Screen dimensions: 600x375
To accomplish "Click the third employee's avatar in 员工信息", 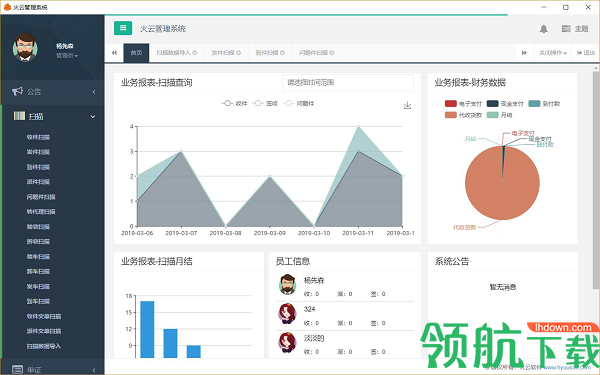I will pyautogui.click(x=287, y=342).
